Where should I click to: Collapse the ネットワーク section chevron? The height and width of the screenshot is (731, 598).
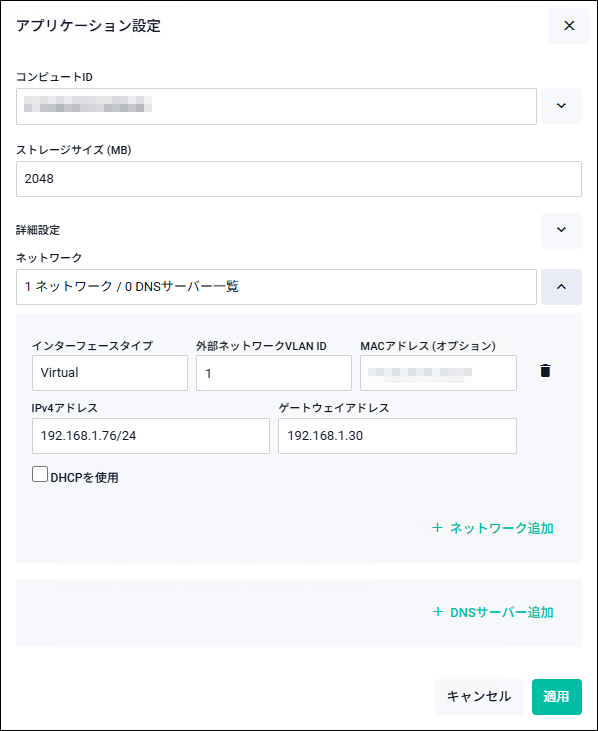(561, 287)
